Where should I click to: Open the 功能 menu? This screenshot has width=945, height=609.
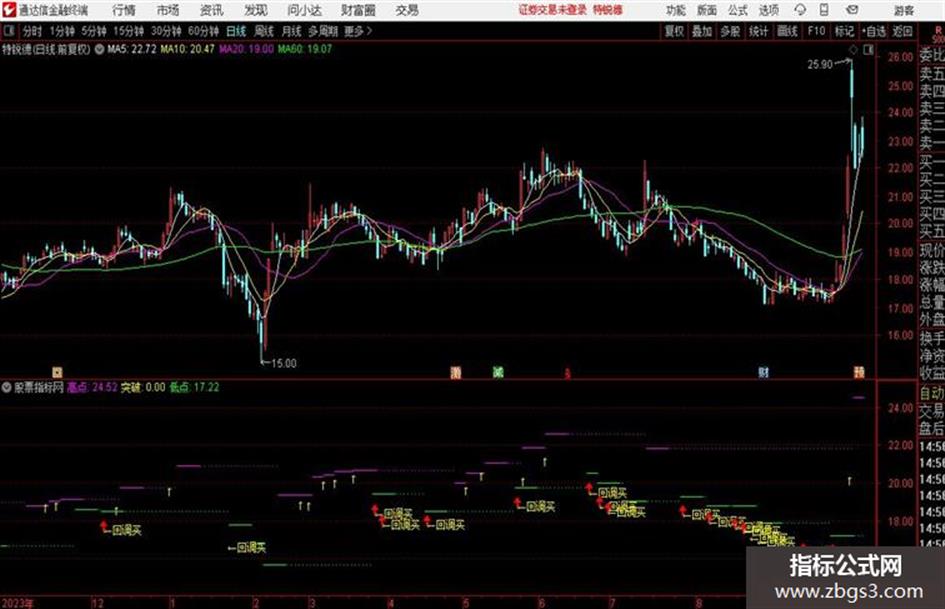676,10
